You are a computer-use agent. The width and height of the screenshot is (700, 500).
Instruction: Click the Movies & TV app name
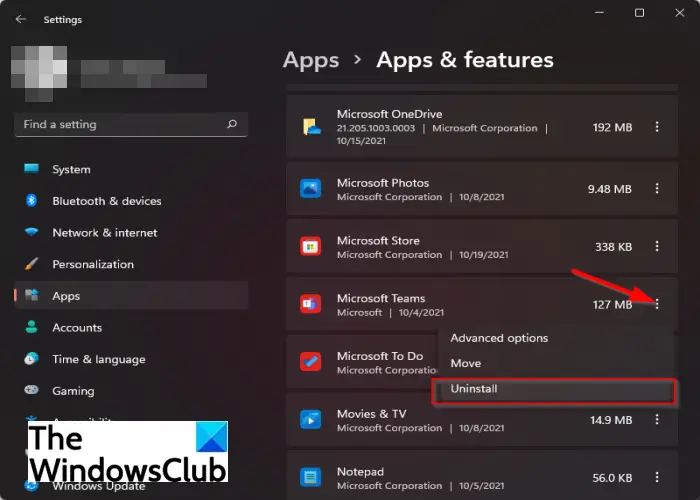pyautogui.click(x=371, y=413)
